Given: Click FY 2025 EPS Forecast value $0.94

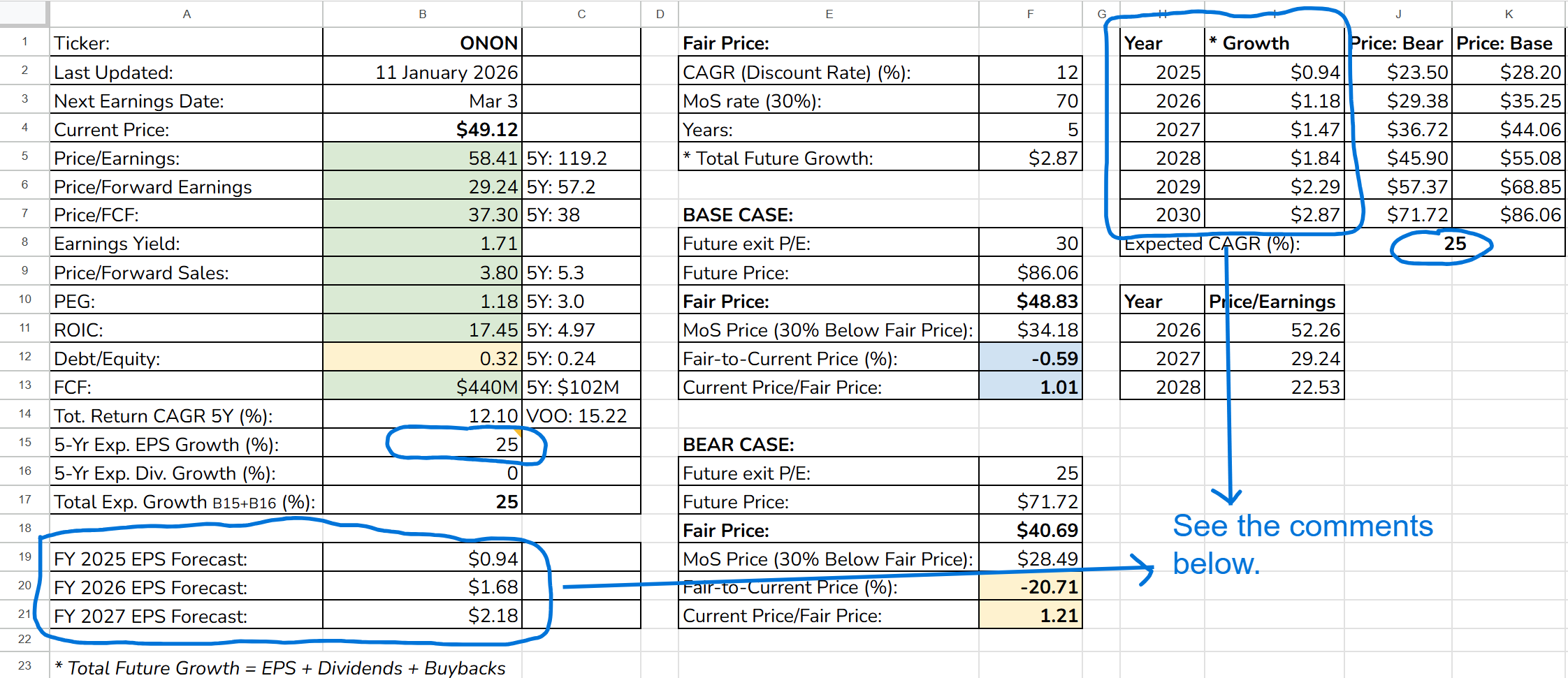Looking at the screenshot, I should (422, 559).
